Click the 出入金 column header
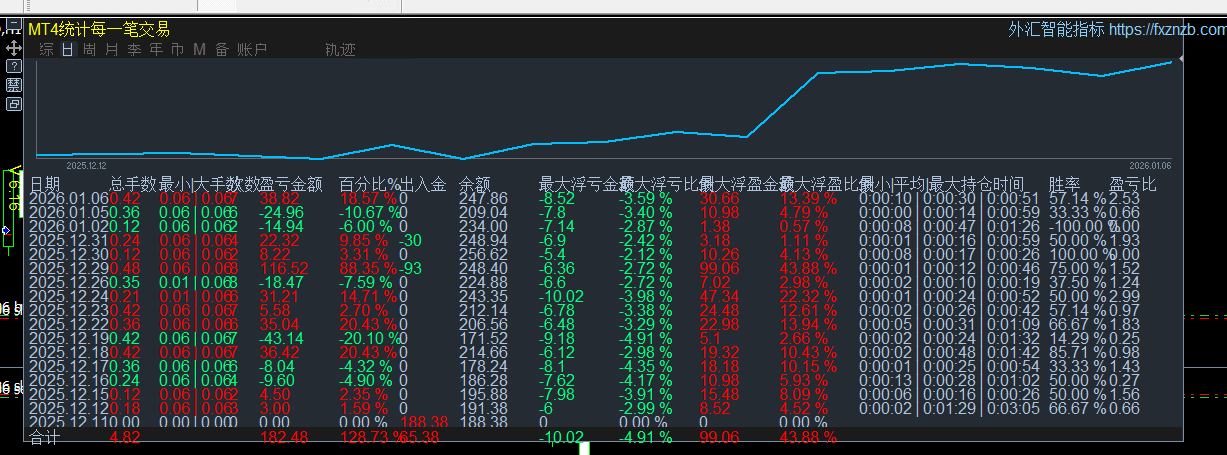Image resolution: width=1227 pixels, height=455 pixels. (423, 184)
